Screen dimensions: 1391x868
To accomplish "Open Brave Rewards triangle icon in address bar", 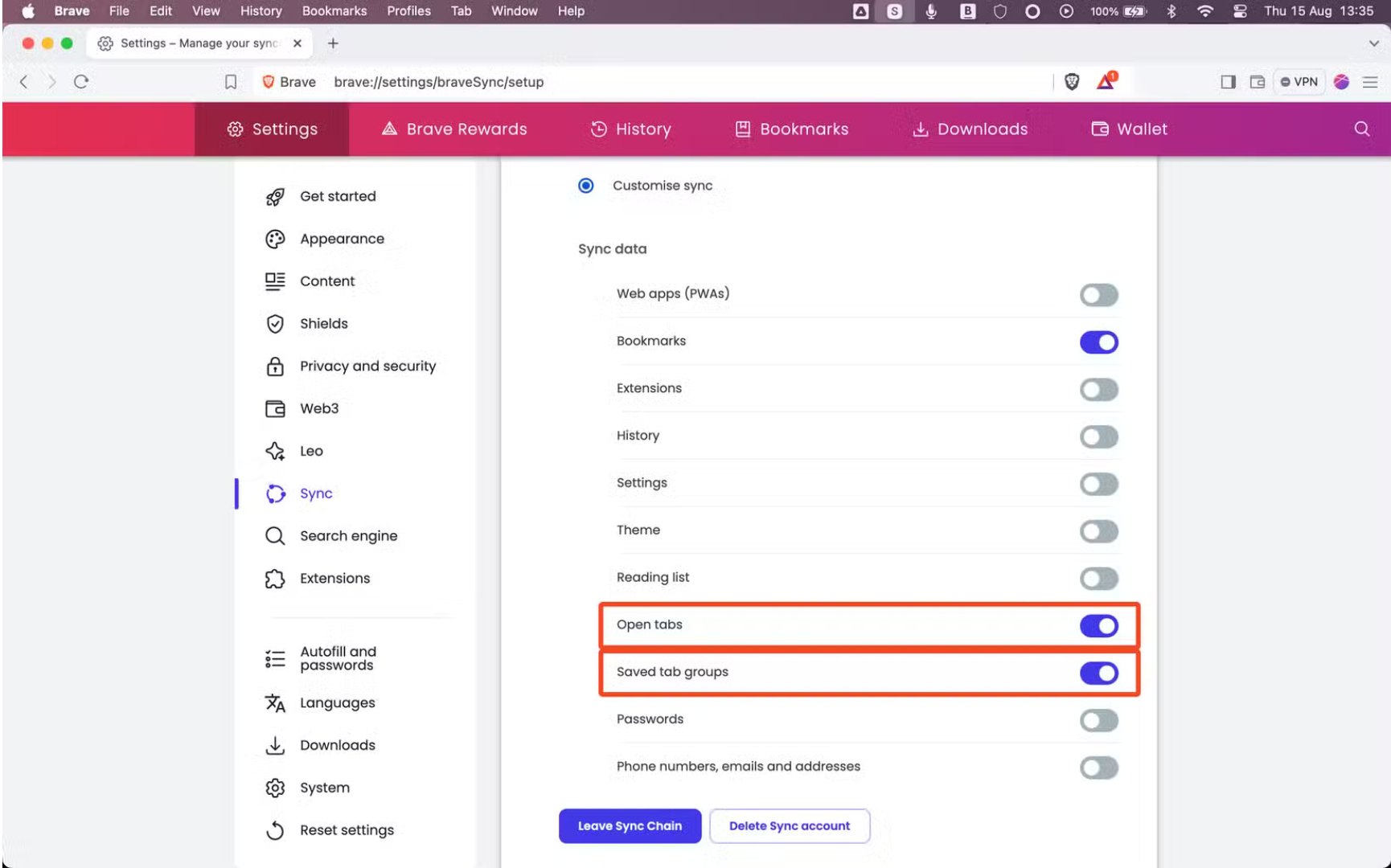I will (x=1106, y=81).
